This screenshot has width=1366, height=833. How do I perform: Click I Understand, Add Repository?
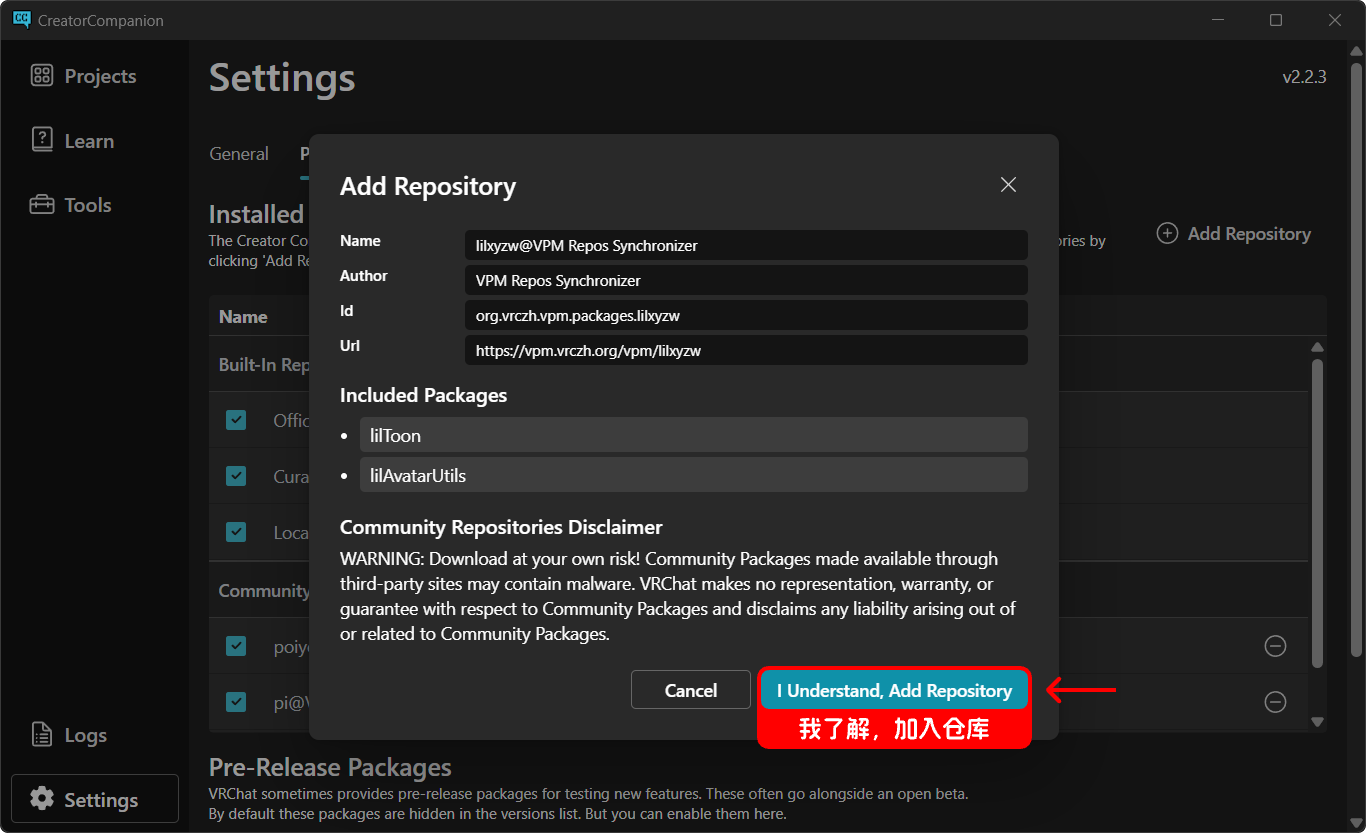click(x=894, y=690)
